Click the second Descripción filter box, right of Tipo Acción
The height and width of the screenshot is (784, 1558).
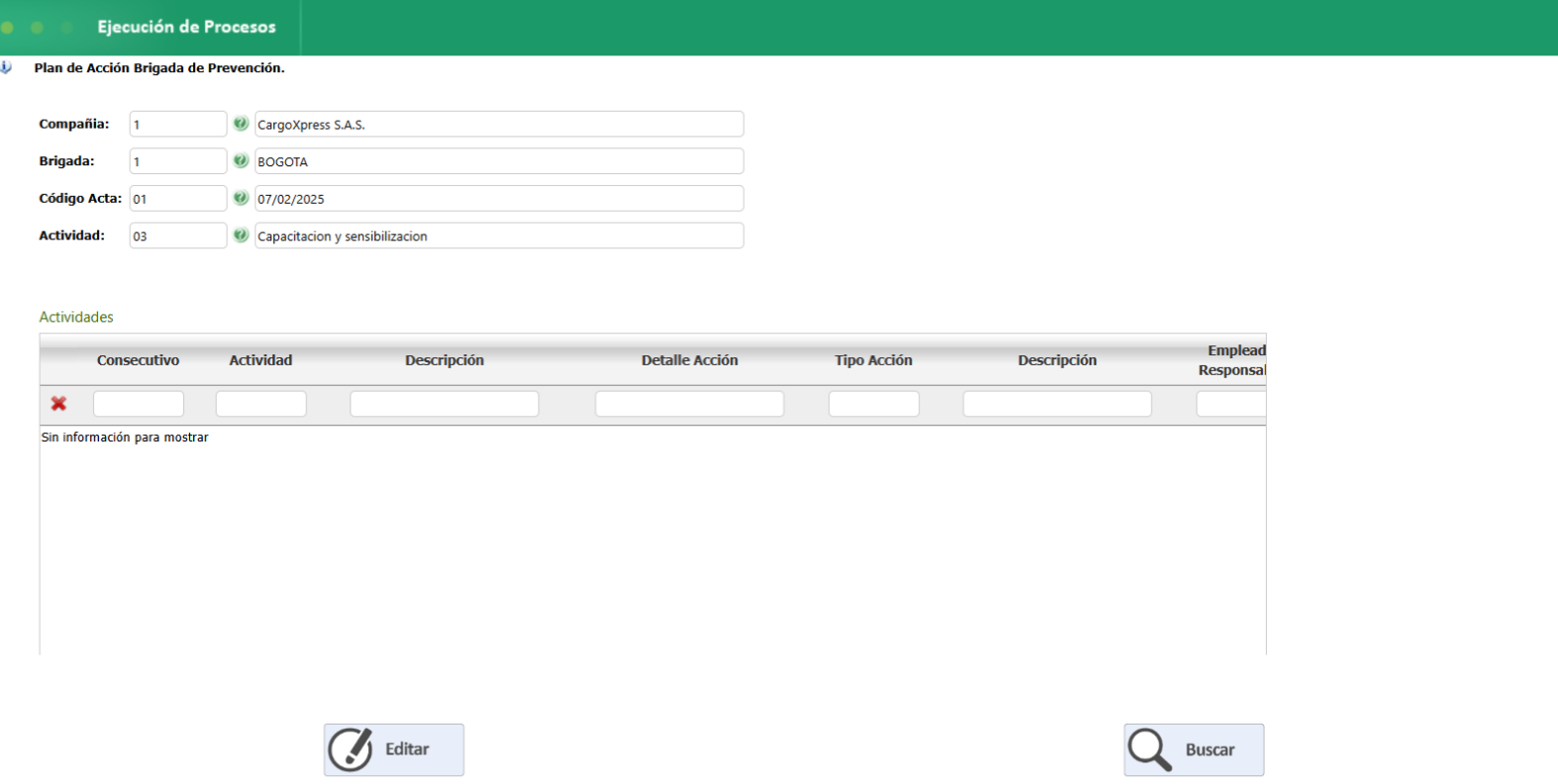[1058, 404]
